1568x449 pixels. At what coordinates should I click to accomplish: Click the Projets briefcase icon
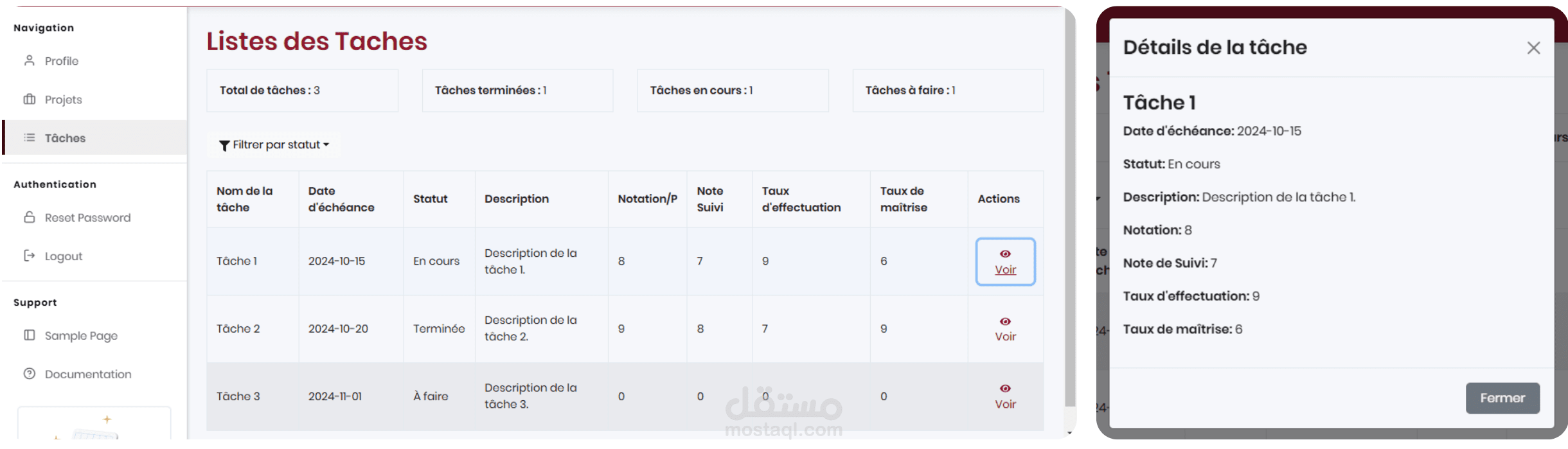point(30,100)
